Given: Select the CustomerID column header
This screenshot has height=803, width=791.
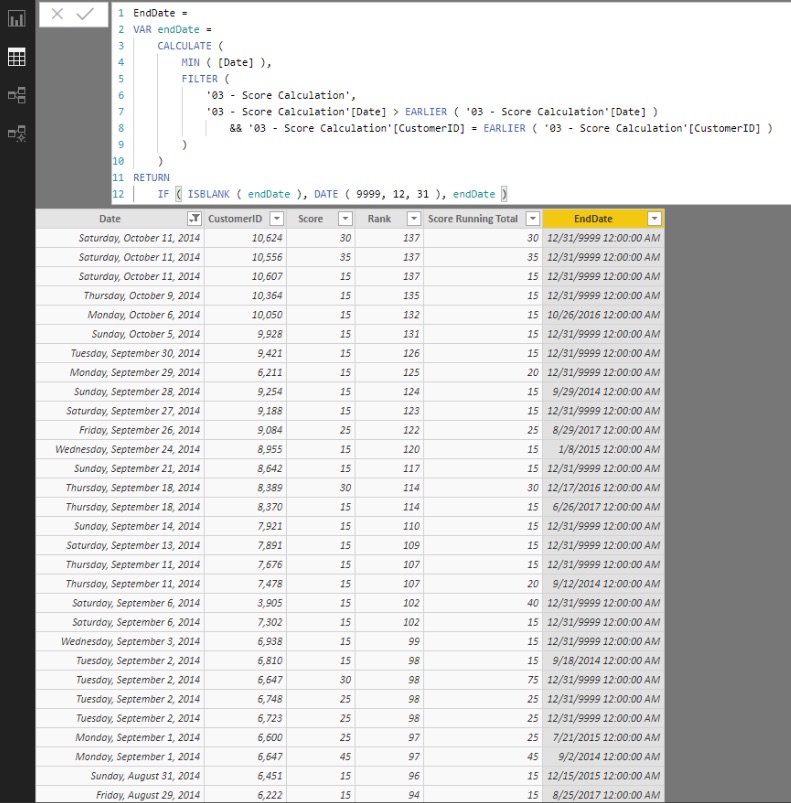Looking at the screenshot, I should (235, 219).
